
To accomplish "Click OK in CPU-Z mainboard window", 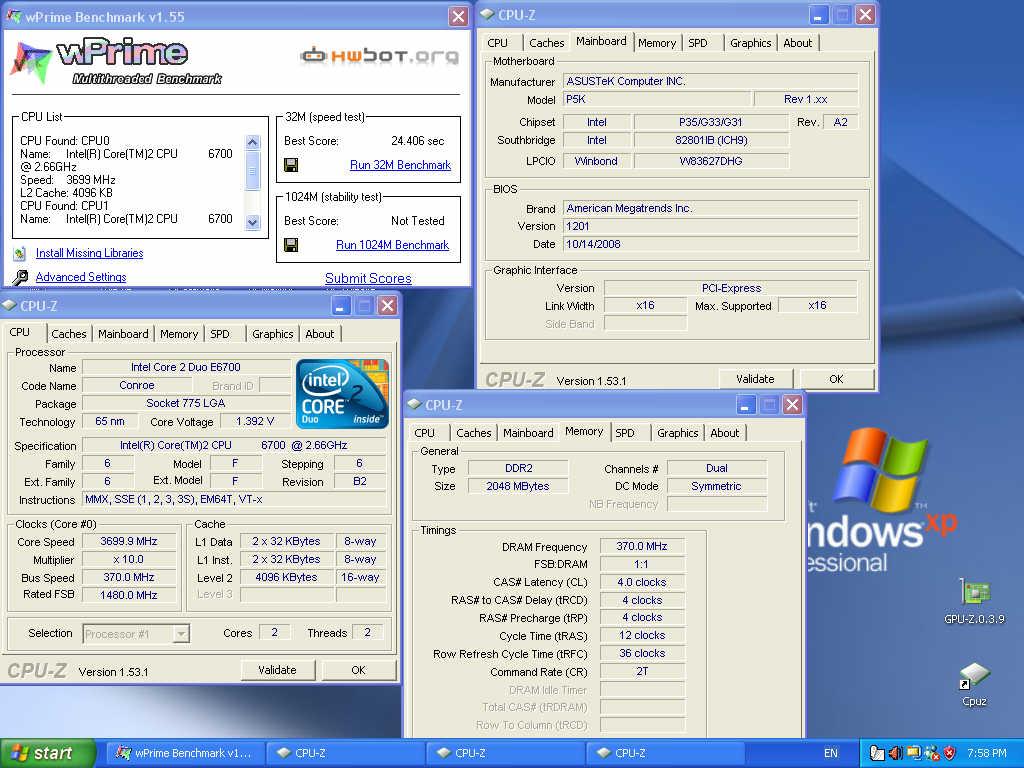I will coord(837,379).
